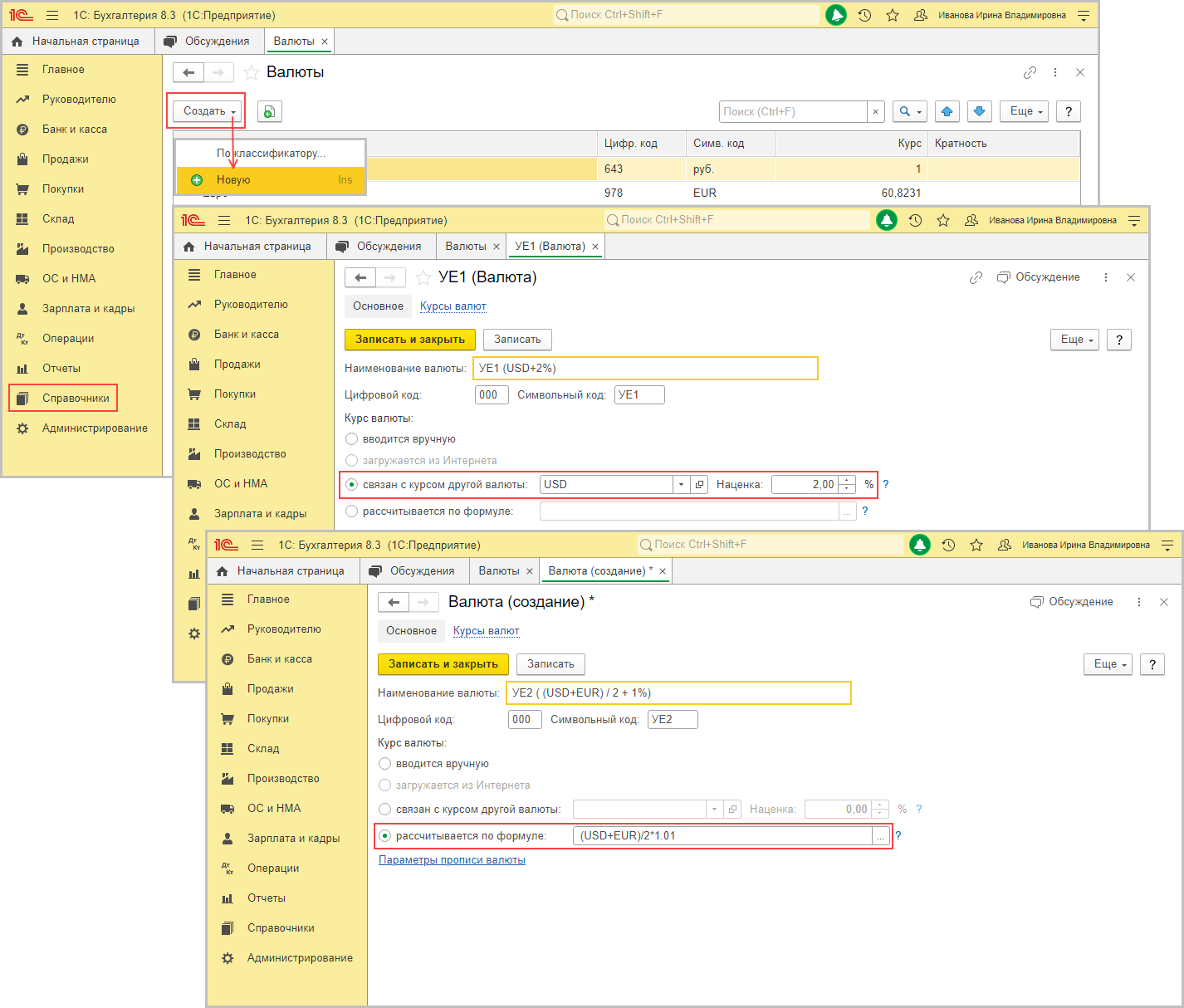Open 'Параметры прописи валюты' link
The width and height of the screenshot is (1184, 1008).
[x=452, y=860]
